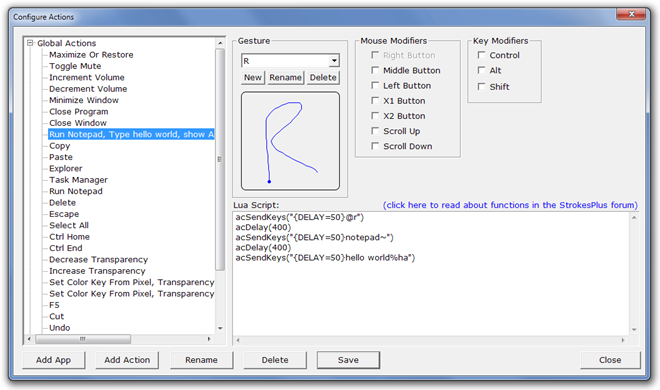The image size is (660, 390).
Task: Select the Close Window action
Action: coord(78,123)
